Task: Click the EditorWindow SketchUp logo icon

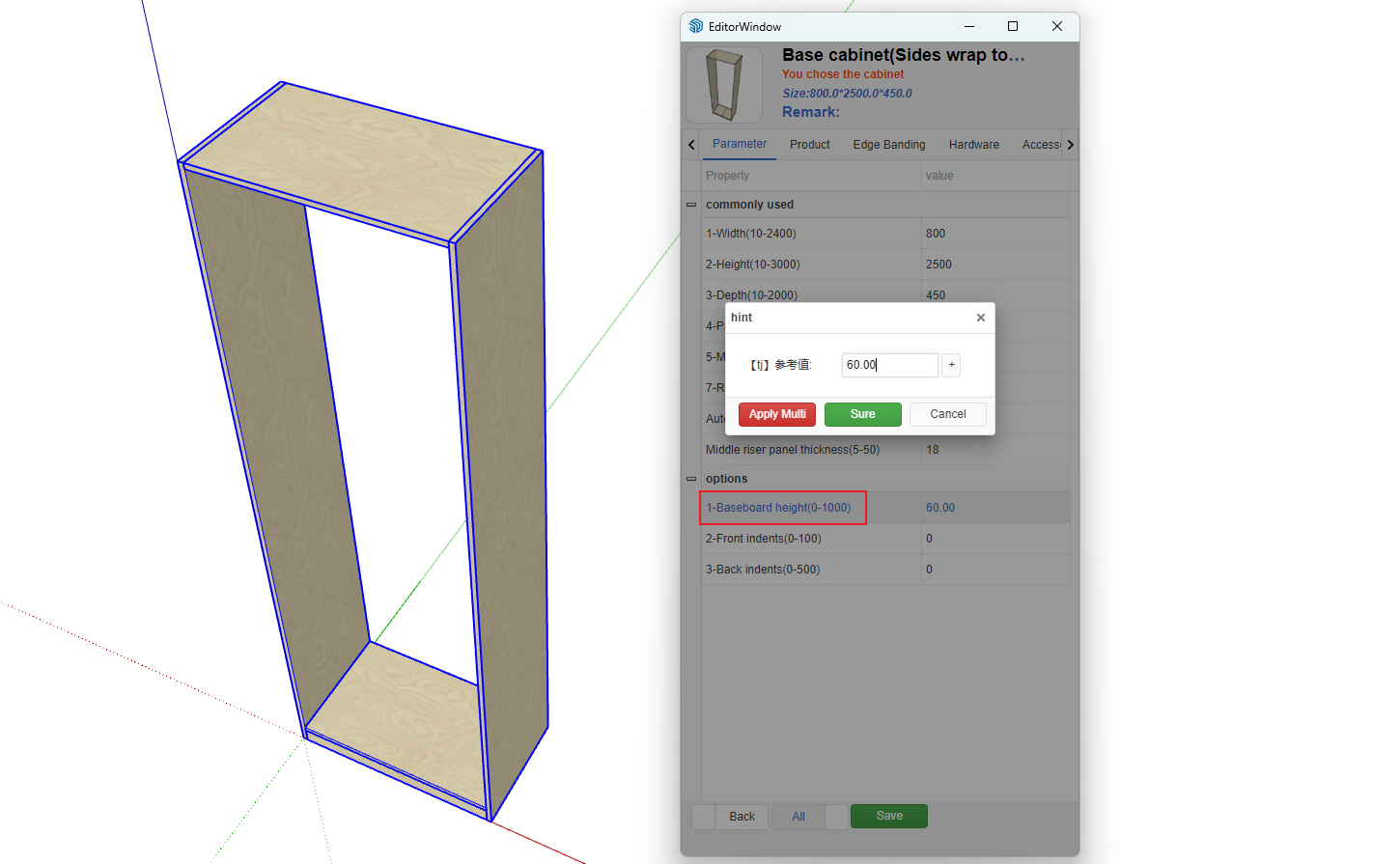Action: pos(696,26)
